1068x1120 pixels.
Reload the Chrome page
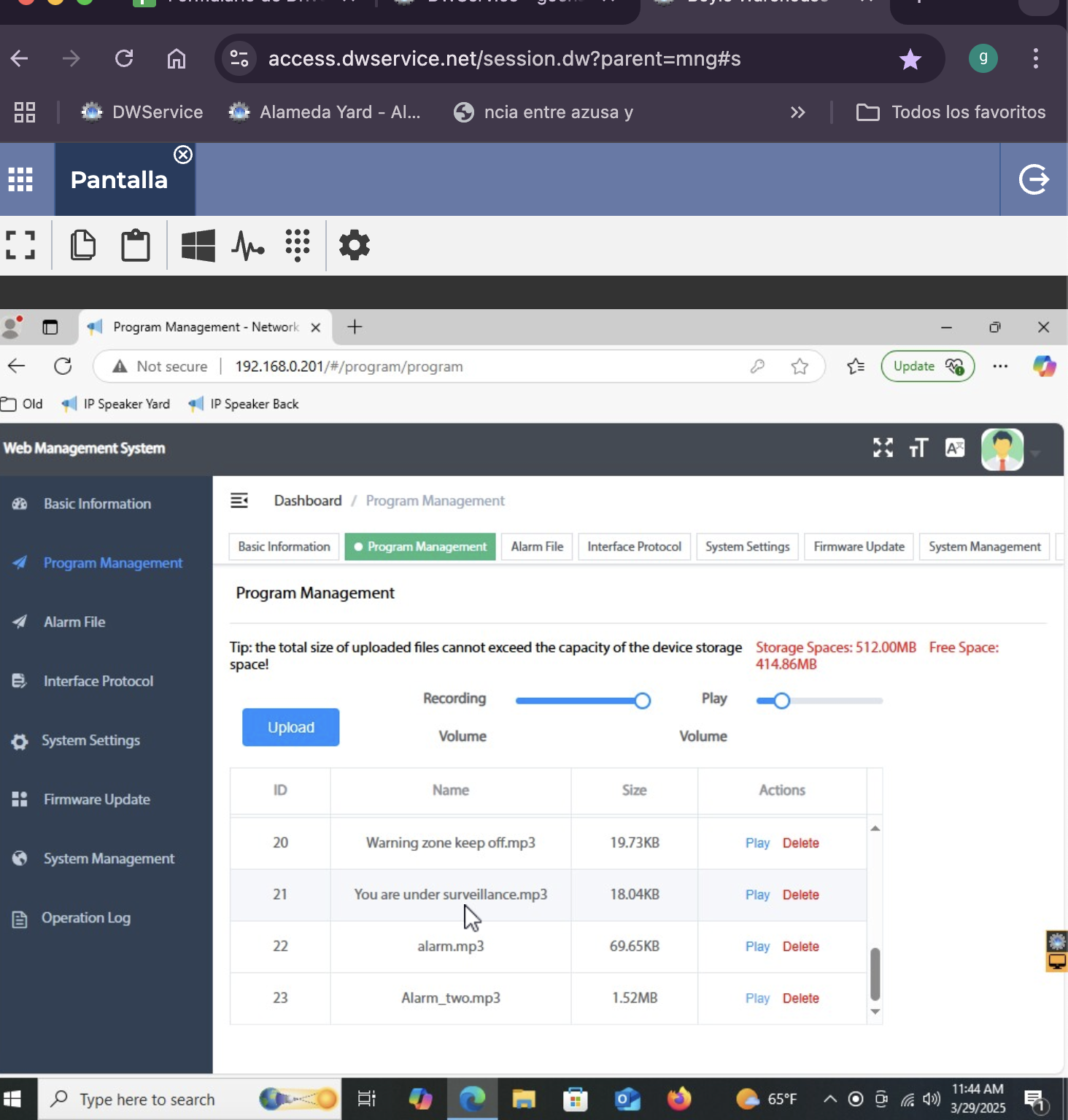[124, 58]
